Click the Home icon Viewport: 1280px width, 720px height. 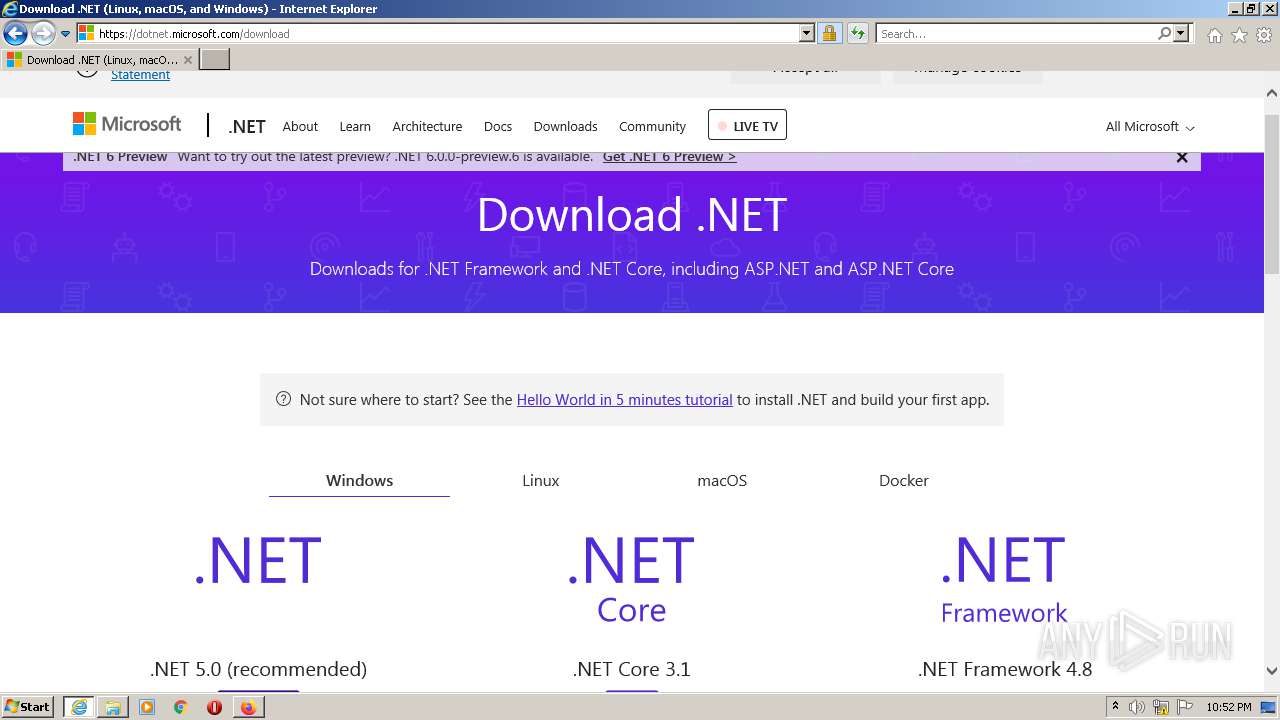(1214, 35)
